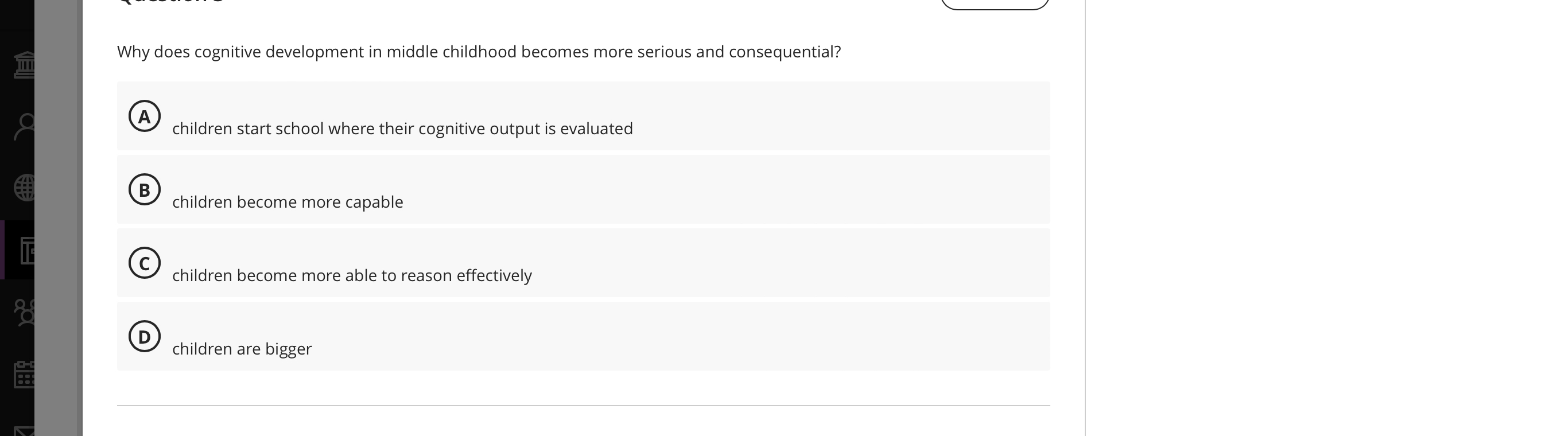
Task: Click the answer text "children become more capable"
Action: [288, 202]
